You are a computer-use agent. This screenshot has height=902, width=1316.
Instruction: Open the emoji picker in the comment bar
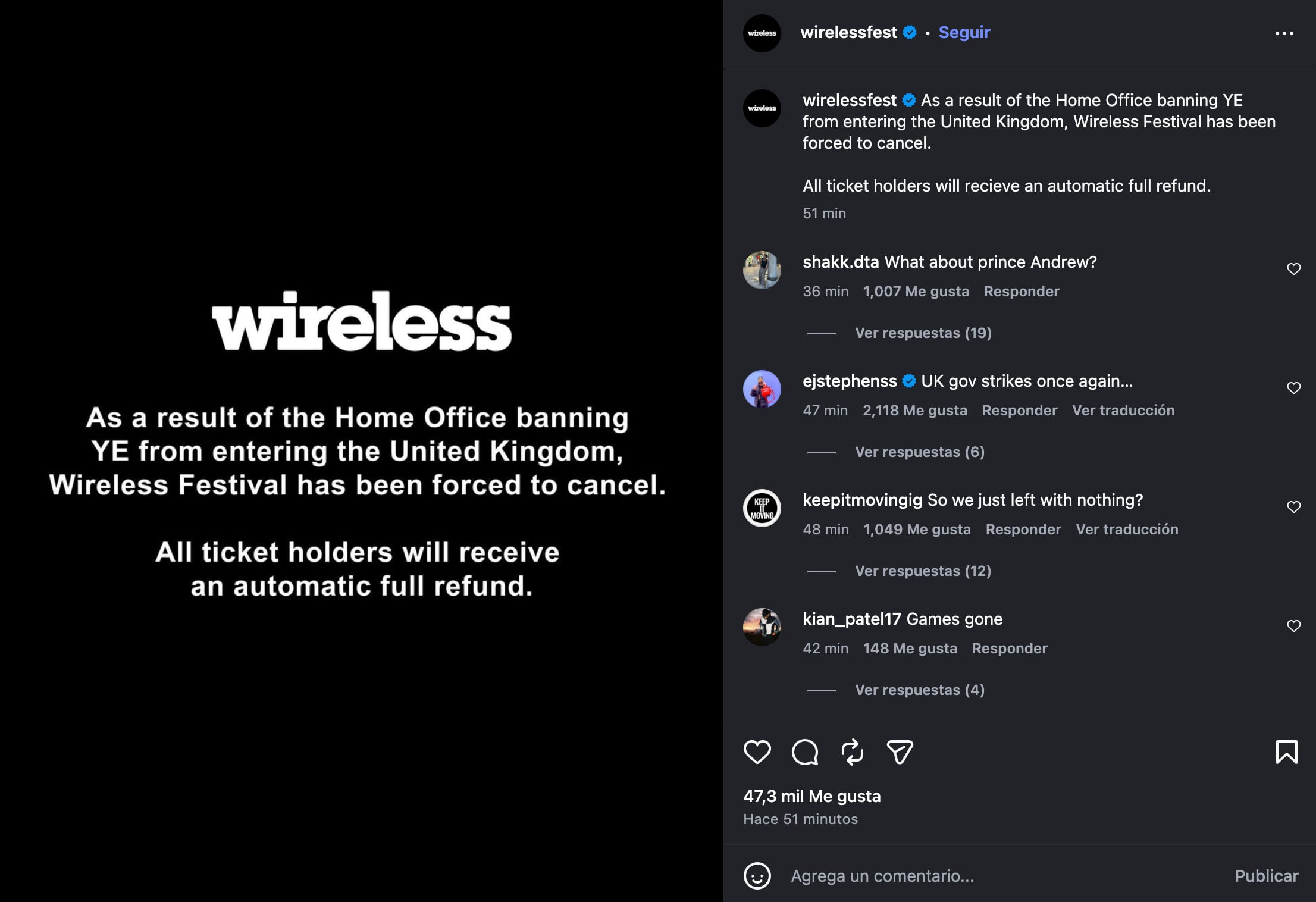pyautogui.click(x=757, y=876)
